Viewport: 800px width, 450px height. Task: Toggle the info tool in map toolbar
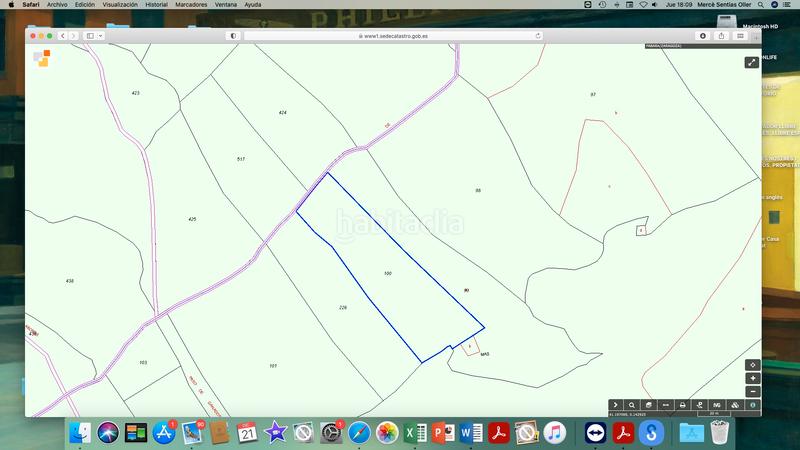[x=753, y=405]
